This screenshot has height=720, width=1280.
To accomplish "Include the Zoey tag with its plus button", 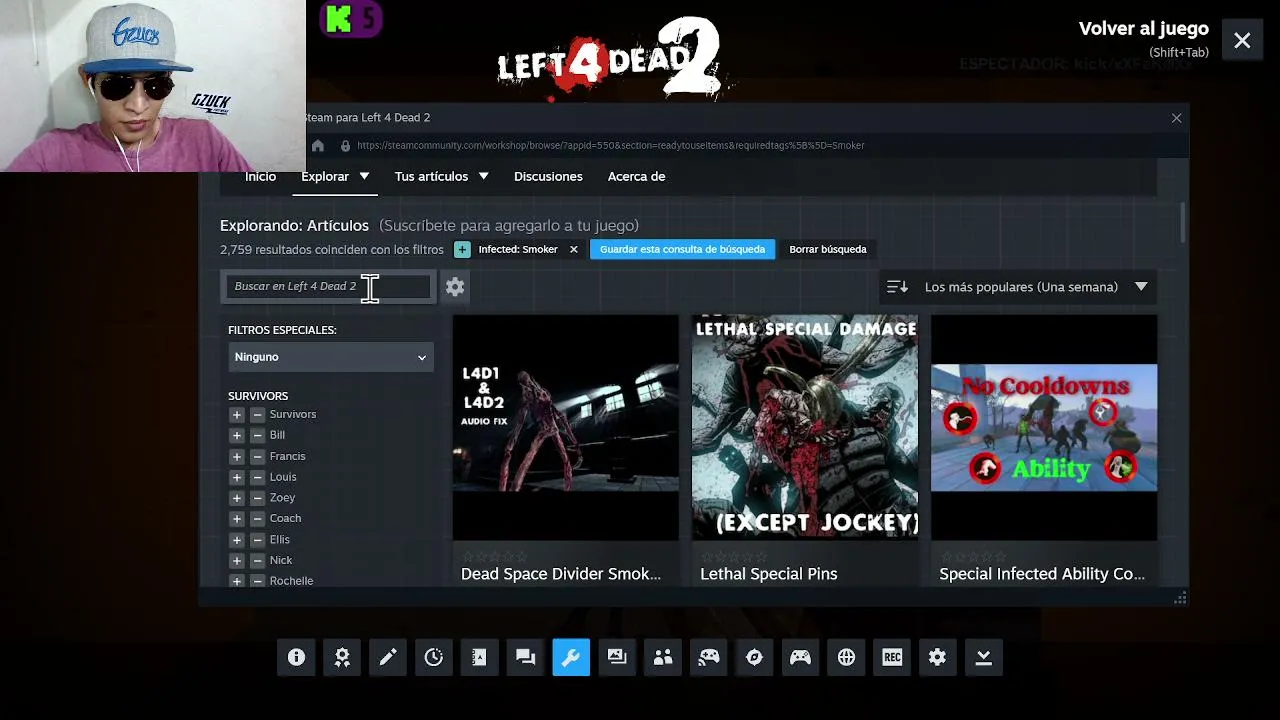I will tap(237, 498).
